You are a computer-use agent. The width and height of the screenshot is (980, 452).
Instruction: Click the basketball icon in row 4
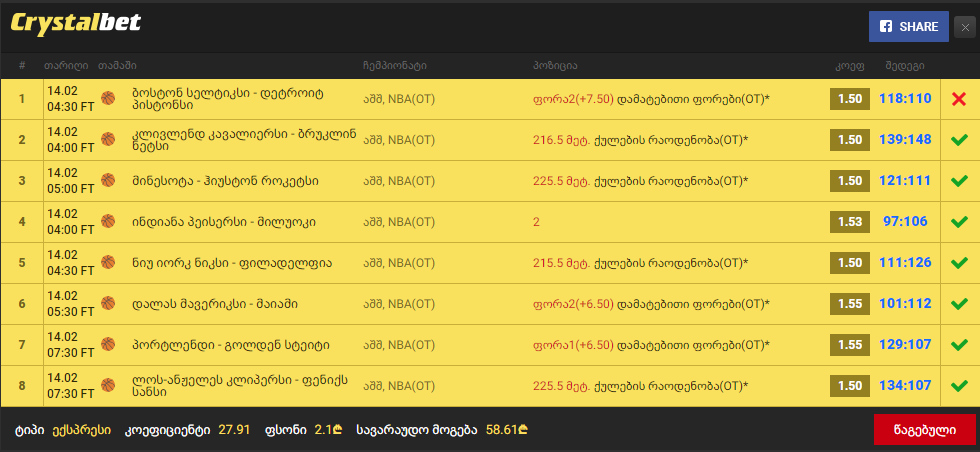pyautogui.click(x=108, y=221)
